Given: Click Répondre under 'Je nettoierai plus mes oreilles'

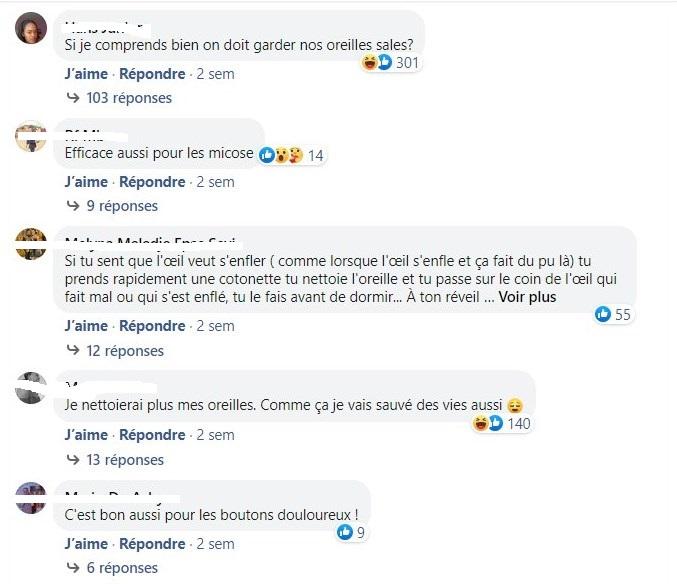Looking at the screenshot, I should [x=152, y=435].
